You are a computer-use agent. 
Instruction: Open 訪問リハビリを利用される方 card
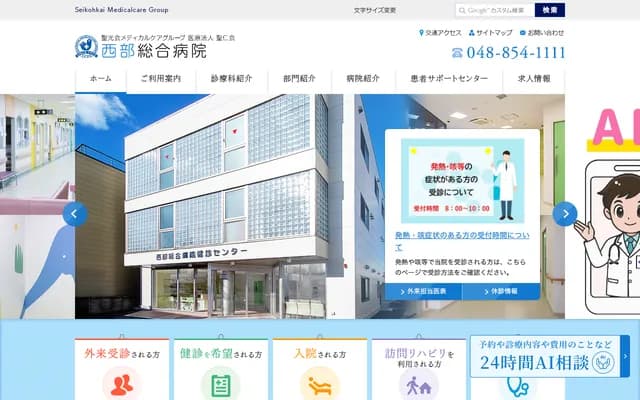tap(419, 369)
